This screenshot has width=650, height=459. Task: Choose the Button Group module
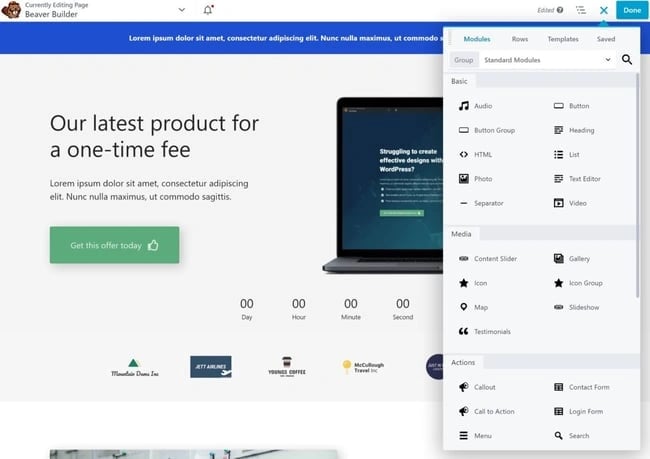487,130
